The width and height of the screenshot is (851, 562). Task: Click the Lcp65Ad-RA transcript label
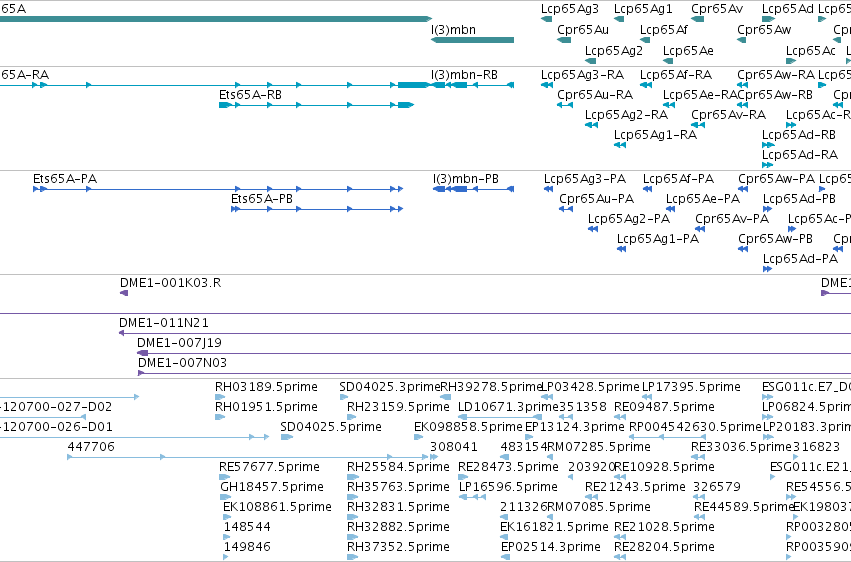(x=800, y=155)
